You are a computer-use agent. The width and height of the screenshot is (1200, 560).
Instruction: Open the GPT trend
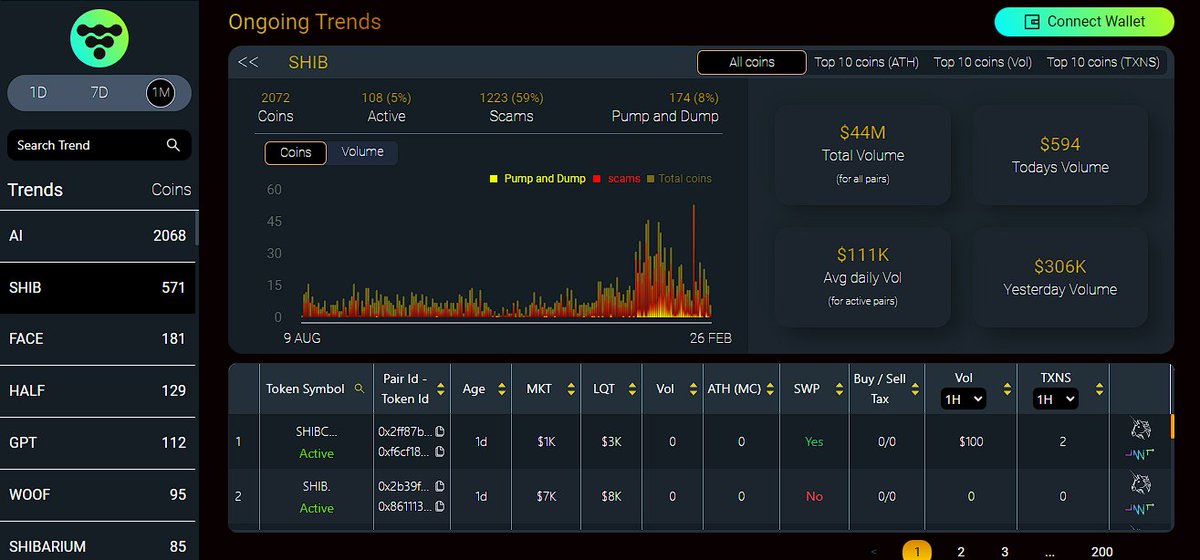(97, 443)
